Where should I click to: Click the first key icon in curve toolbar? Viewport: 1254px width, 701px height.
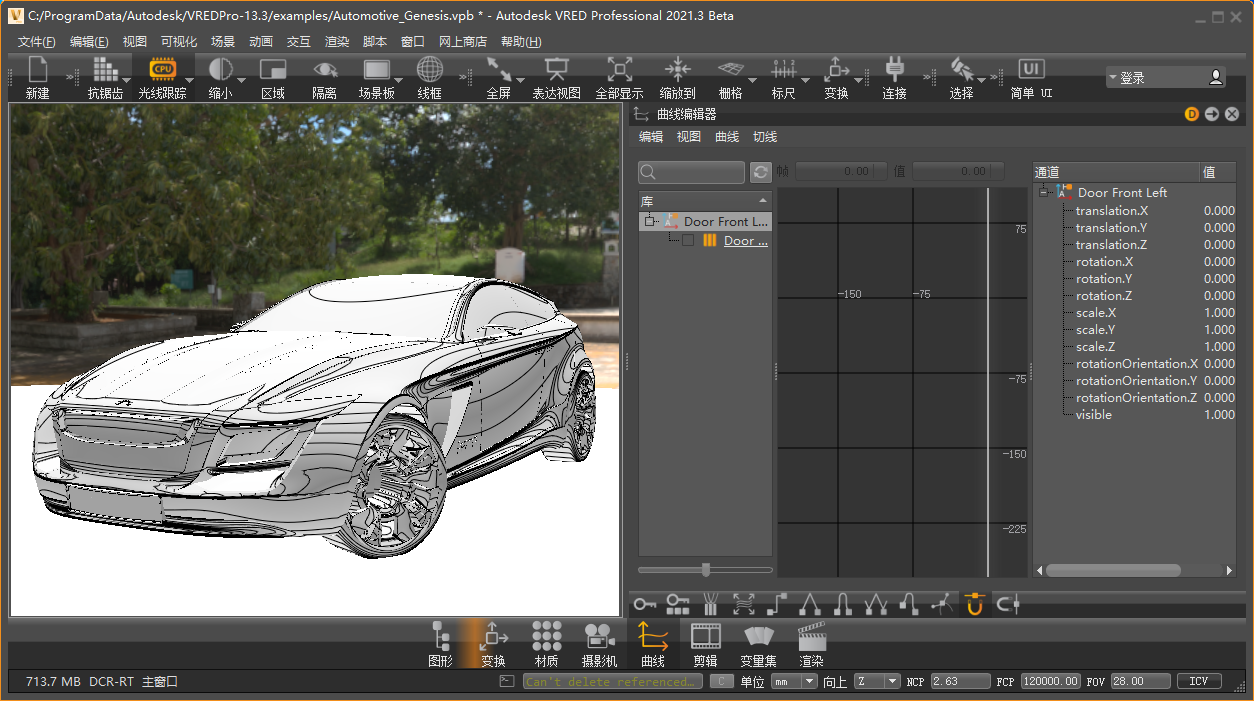pyautogui.click(x=644, y=604)
